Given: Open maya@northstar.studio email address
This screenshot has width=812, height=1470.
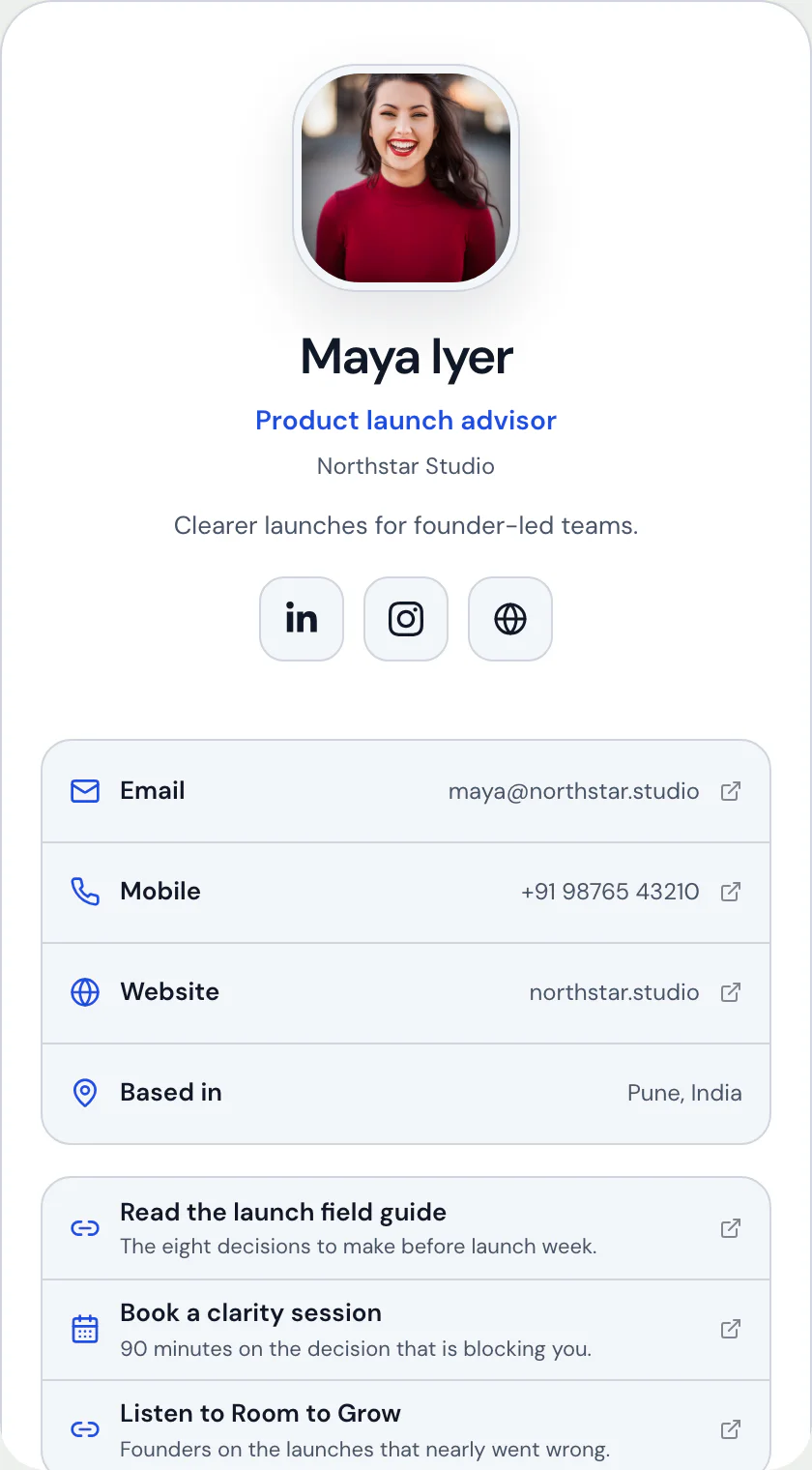Looking at the screenshot, I should coord(573,791).
